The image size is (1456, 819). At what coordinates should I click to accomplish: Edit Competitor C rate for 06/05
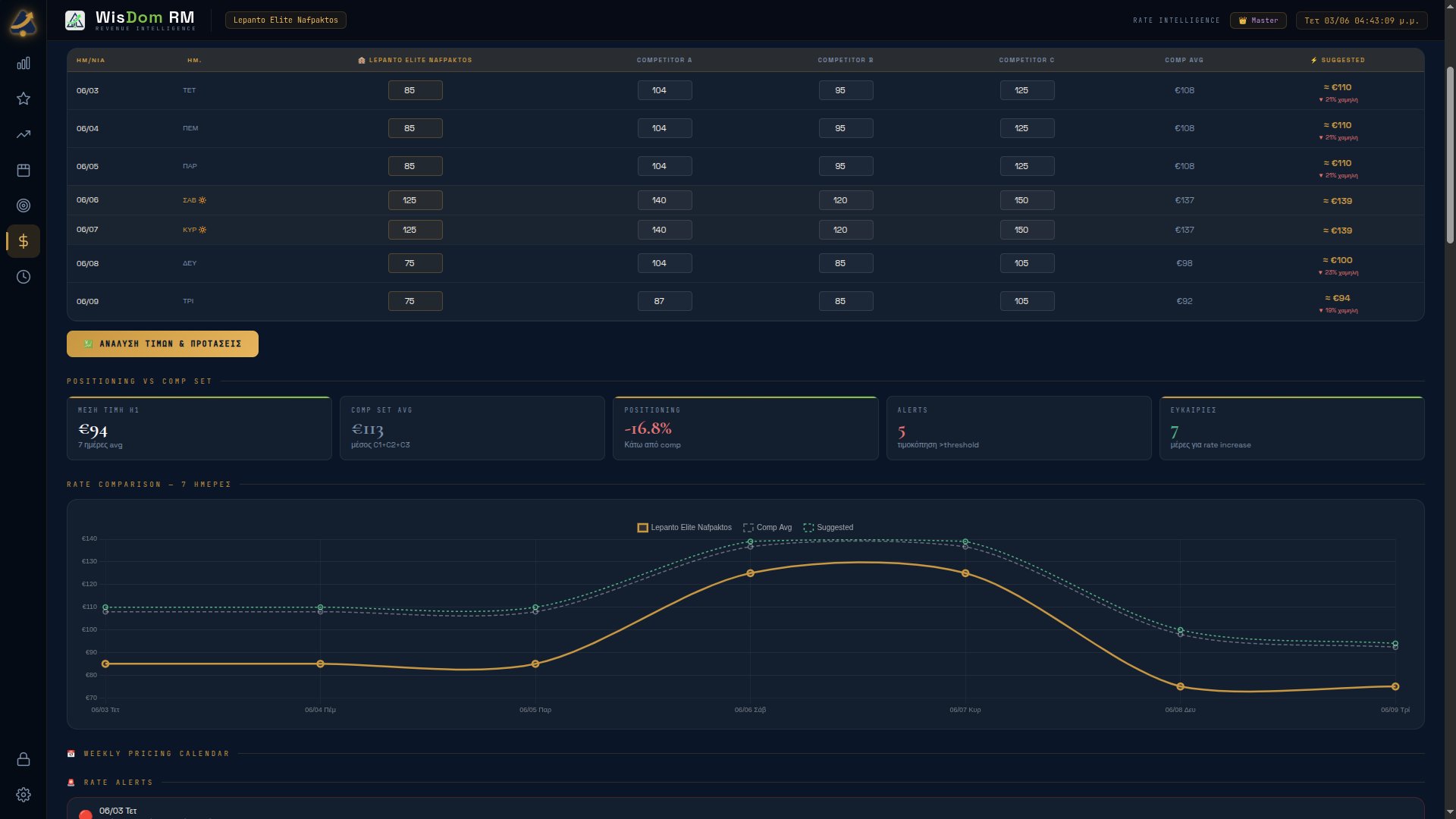(1028, 166)
